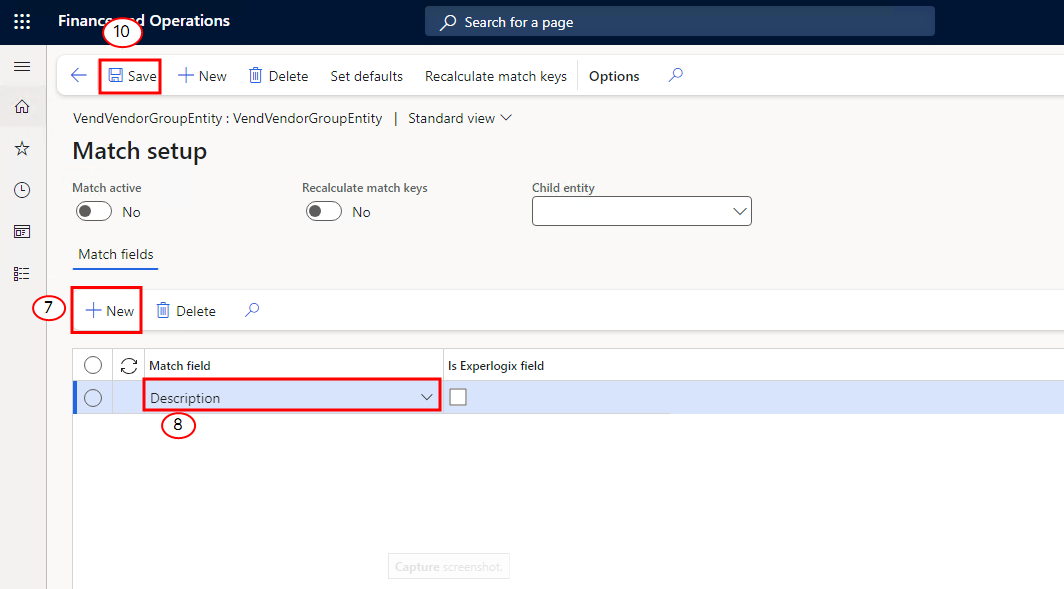
Task: Click the Save button
Action: (133, 76)
